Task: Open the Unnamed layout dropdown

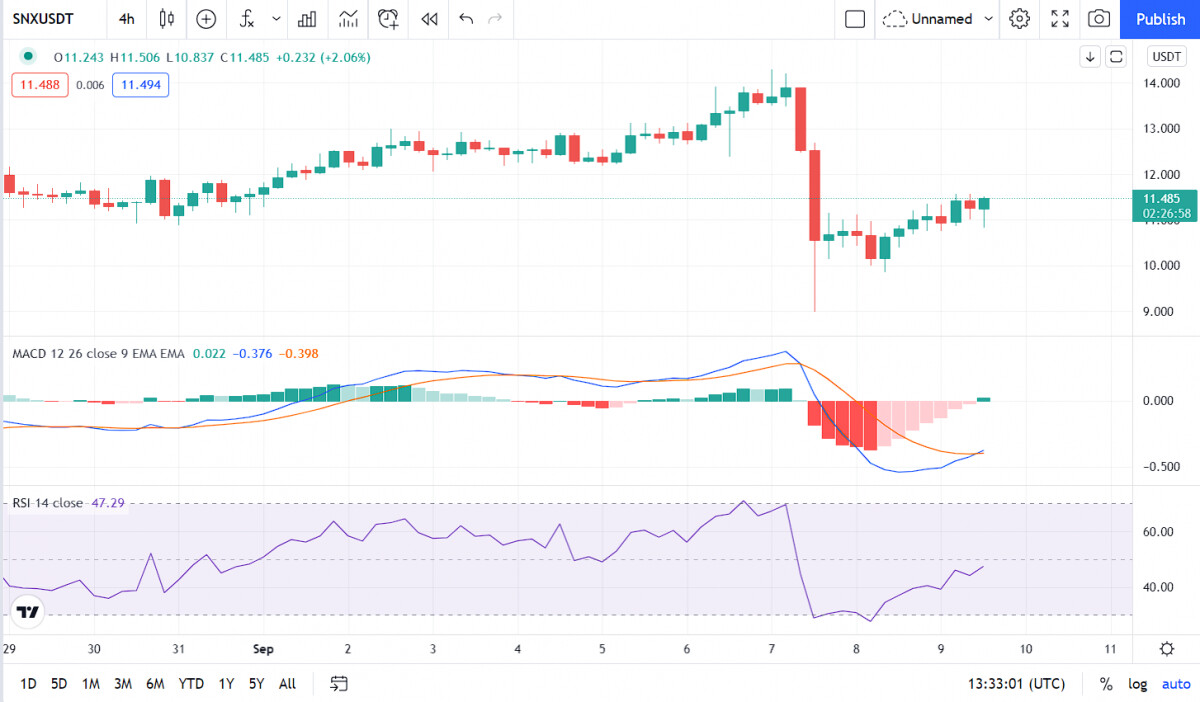Action: [940, 18]
